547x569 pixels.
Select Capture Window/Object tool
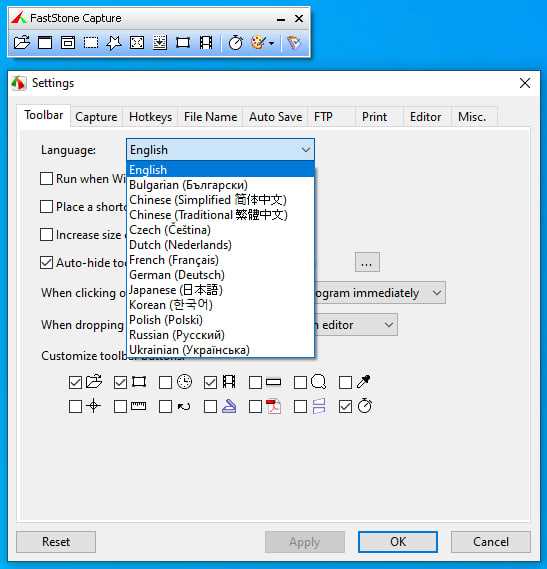[68, 43]
